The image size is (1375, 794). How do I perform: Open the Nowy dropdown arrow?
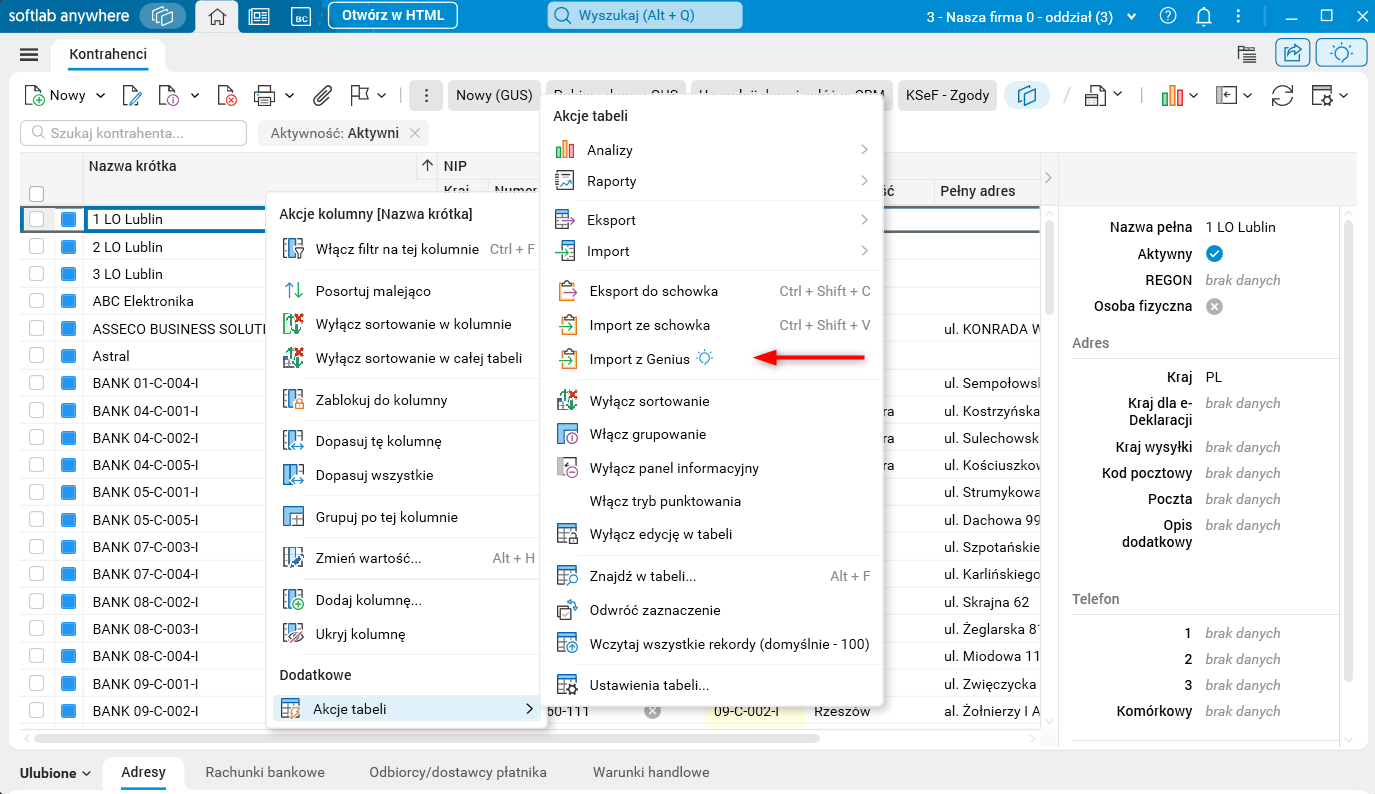coord(100,96)
